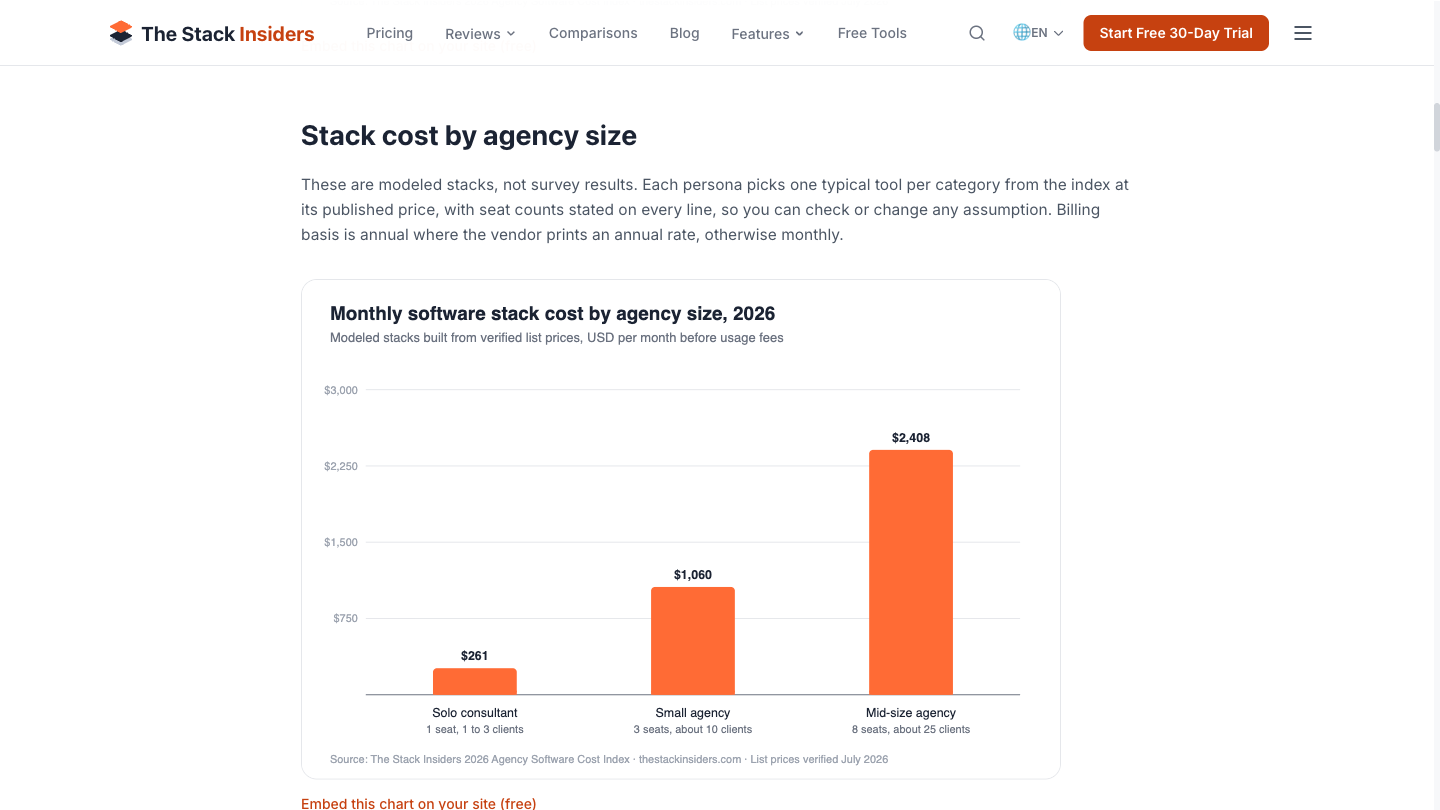Expand the Reviews dropdown menu
This screenshot has width=1440, height=810.
coord(480,34)
